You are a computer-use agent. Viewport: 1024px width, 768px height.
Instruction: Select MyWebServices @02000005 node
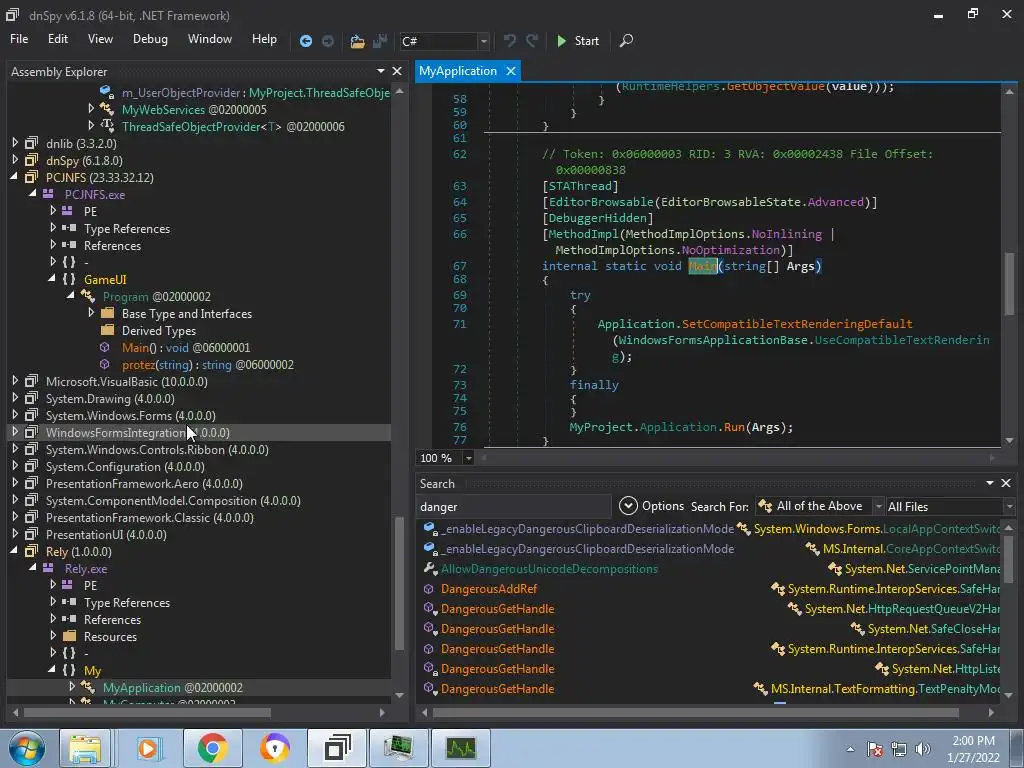pos(194,110)
